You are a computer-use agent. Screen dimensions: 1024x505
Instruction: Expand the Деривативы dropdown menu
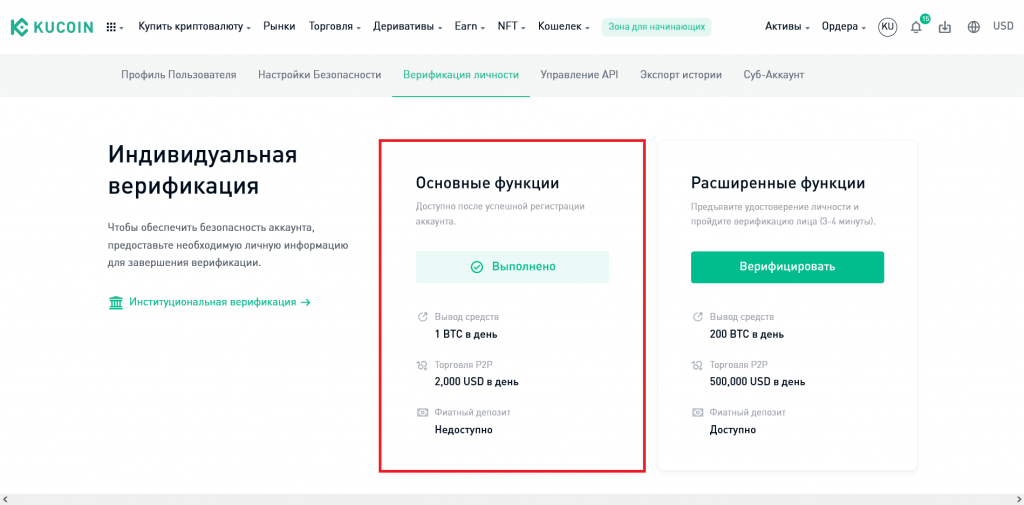[408, 27]
